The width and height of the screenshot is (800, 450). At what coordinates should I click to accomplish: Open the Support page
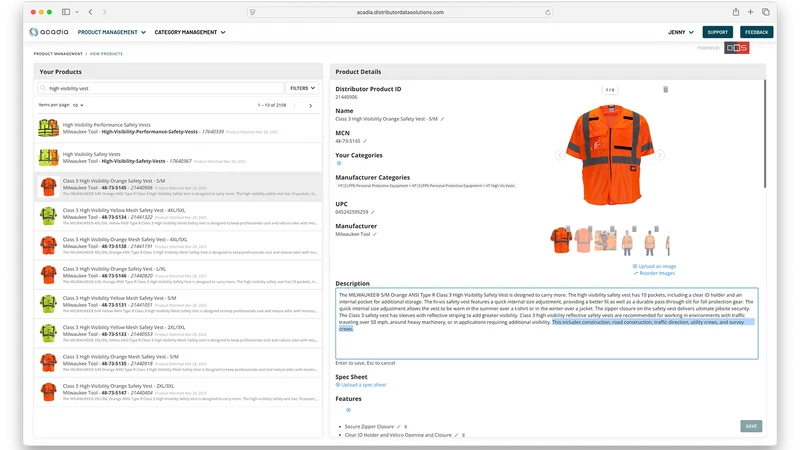pyautogui.click(x=717, y=32)
